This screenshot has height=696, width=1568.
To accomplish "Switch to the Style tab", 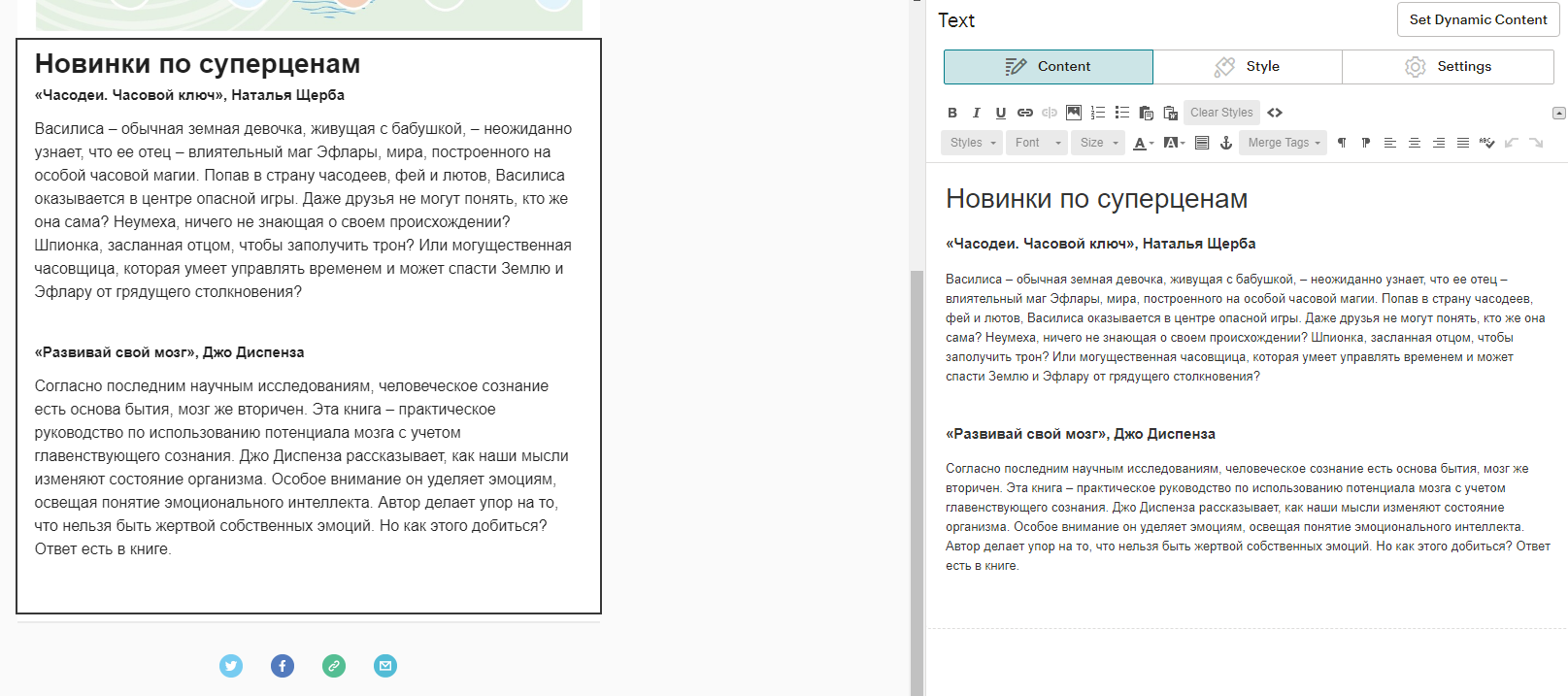I will 1248,67.
